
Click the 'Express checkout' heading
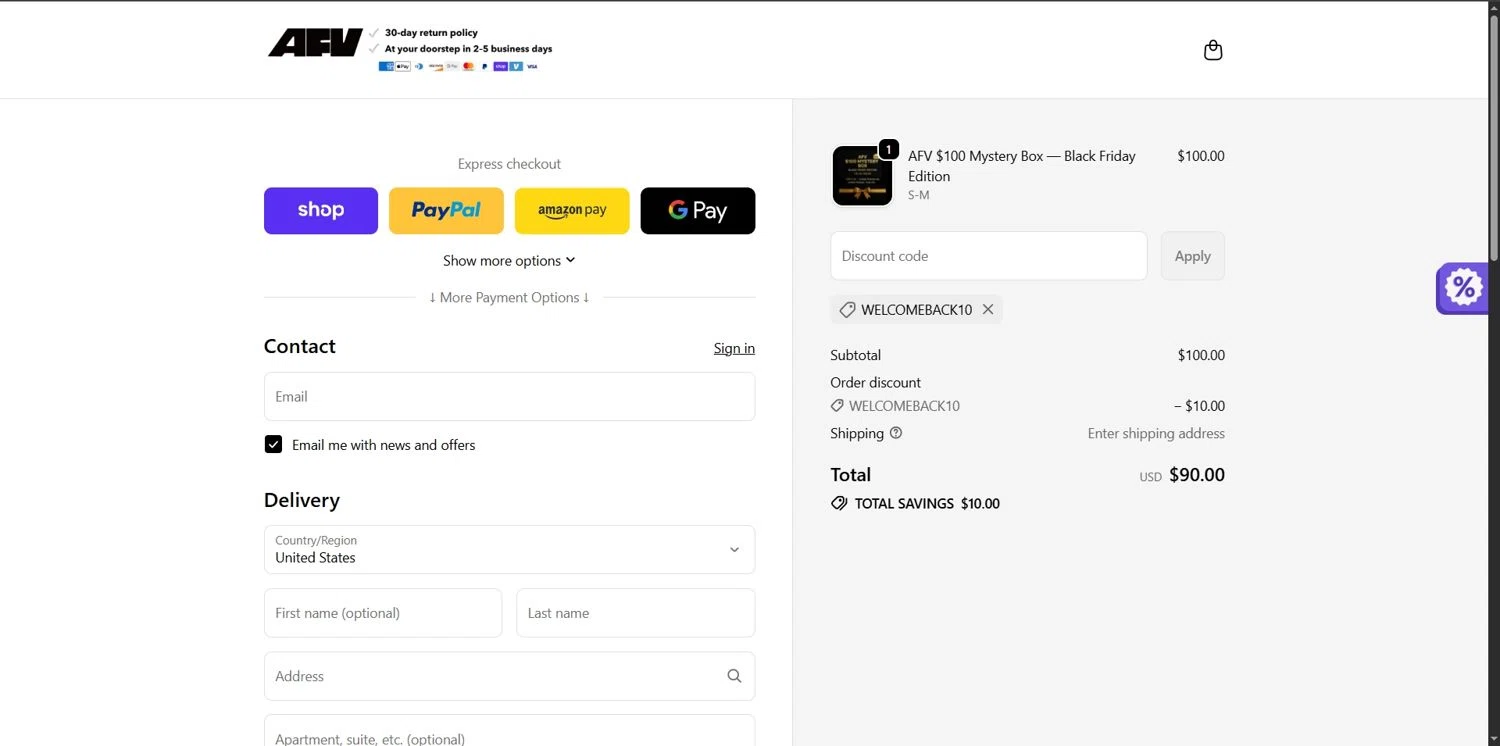click(x=509, y=164)
